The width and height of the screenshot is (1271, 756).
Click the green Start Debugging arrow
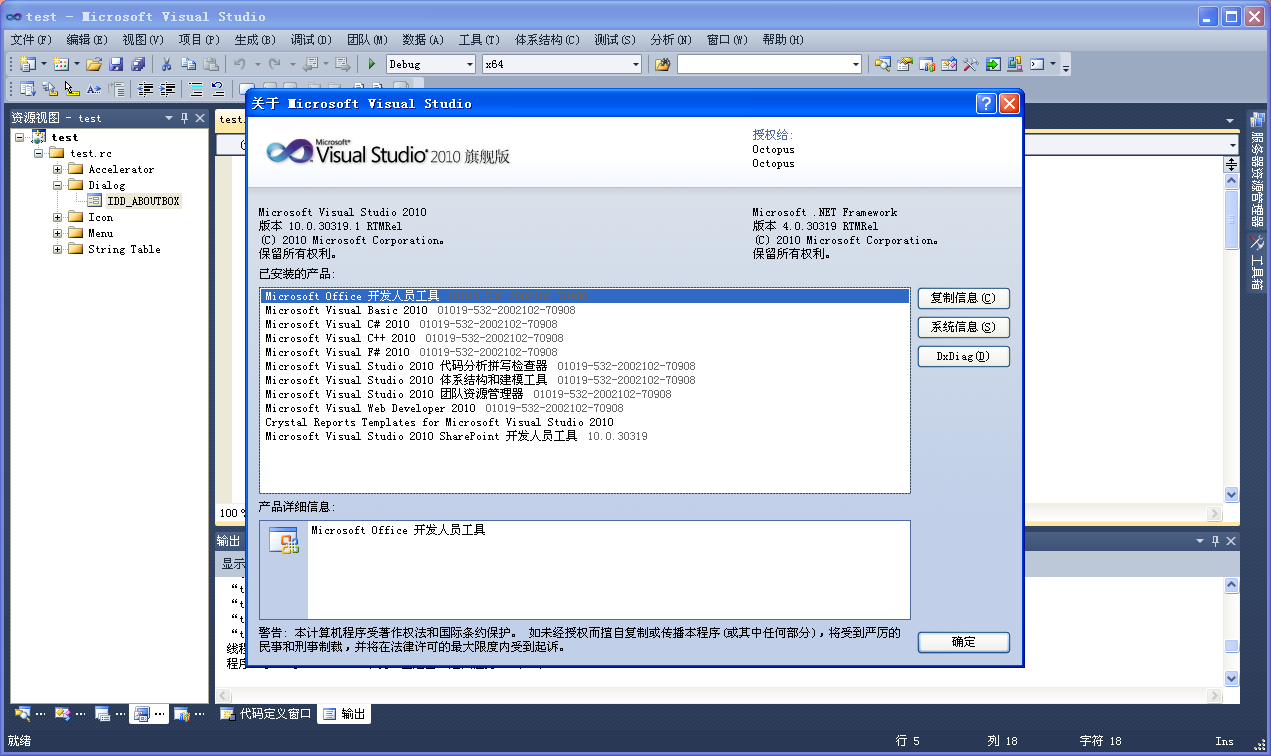click(x=372, y=64)
